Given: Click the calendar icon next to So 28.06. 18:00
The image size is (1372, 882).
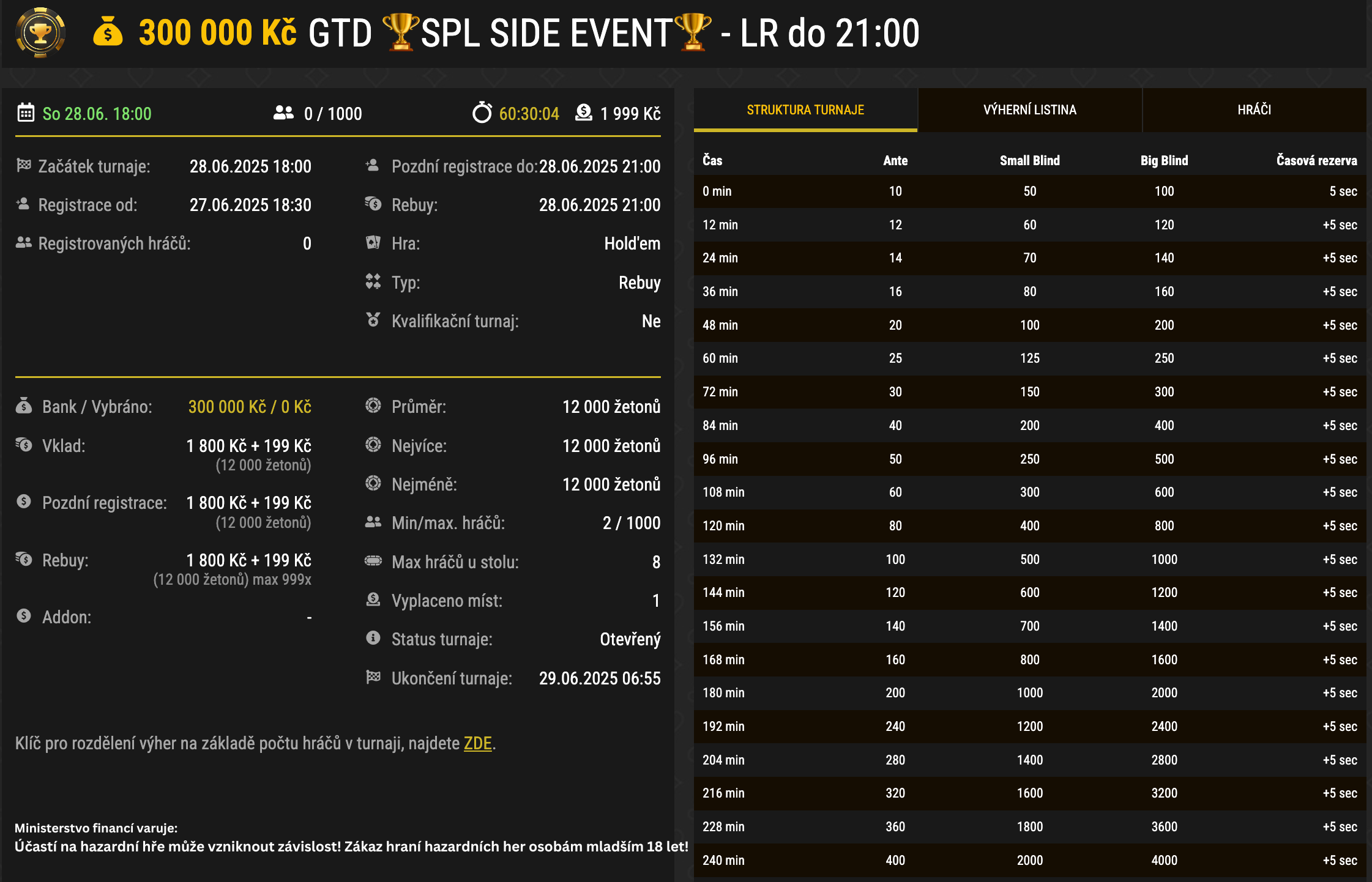Looking at the screenshot, I should [x=24, y=113].
